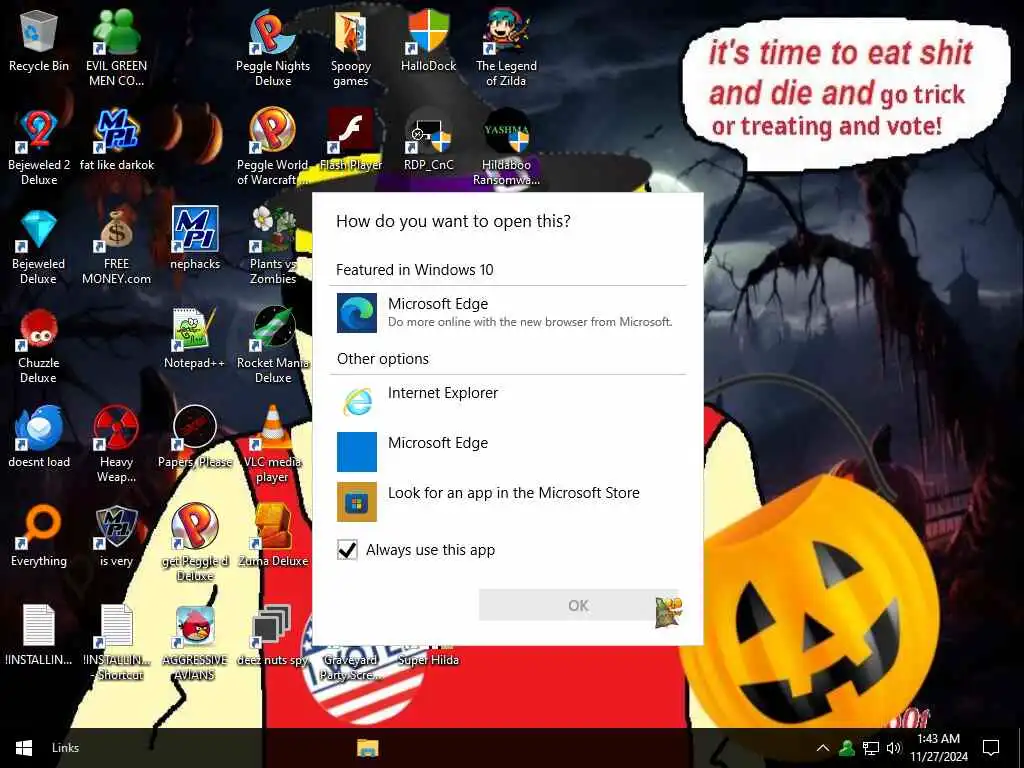Image resolution: width=1024 pixels, height=768 pixels.
Task: Select Plants vs Zombies desktop icon
Action: click(x=273, y=246)
